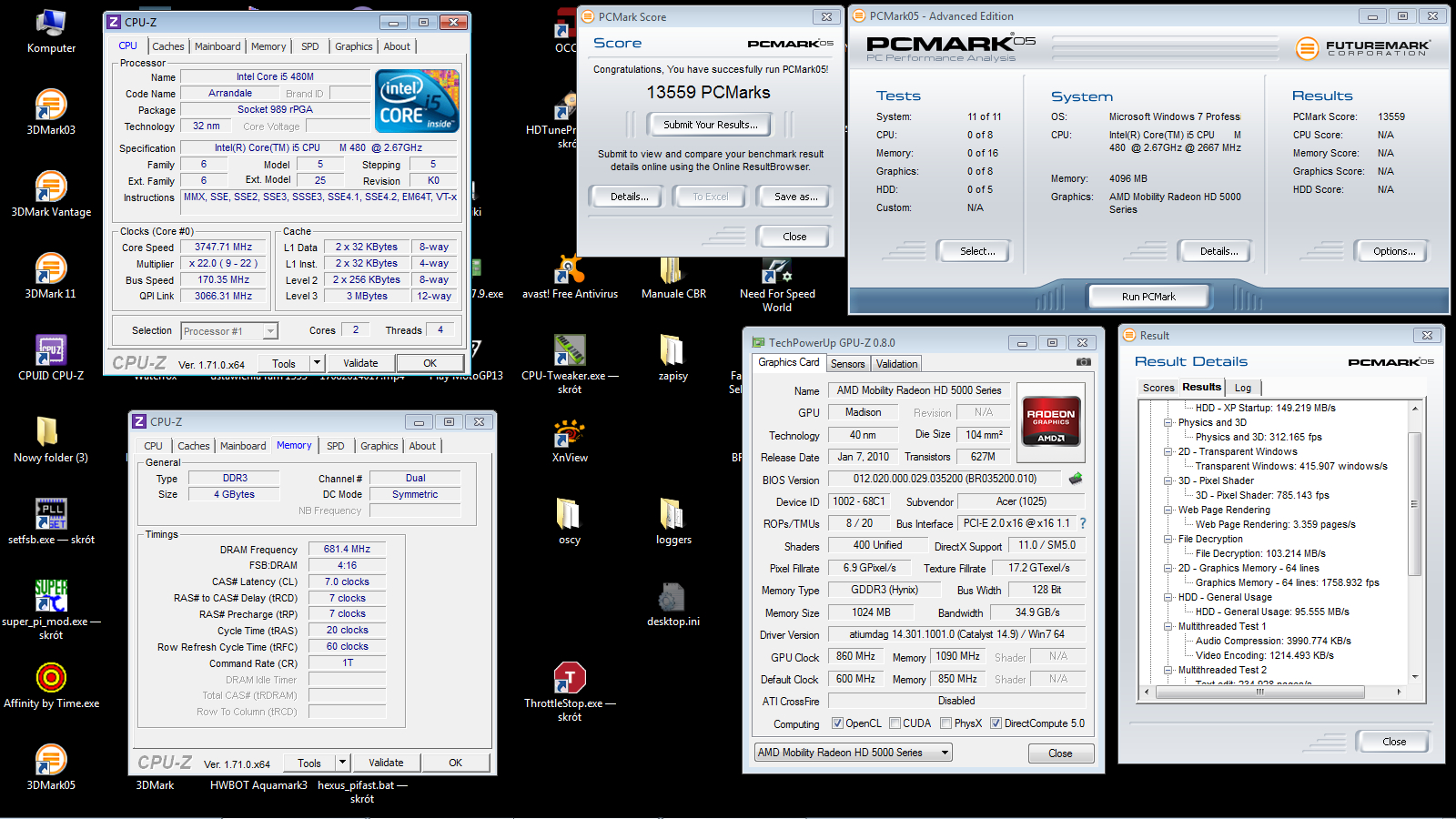Click Close button in GPU-Z window
The width and height of the screenshot is (1456, 819).
click(x=1060, y=753)
